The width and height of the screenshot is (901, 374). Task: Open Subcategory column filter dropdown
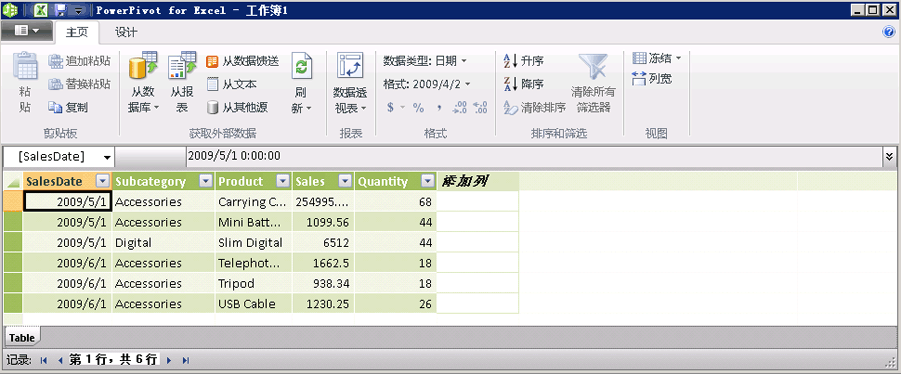pyautogui.click(x=206, y=182)
